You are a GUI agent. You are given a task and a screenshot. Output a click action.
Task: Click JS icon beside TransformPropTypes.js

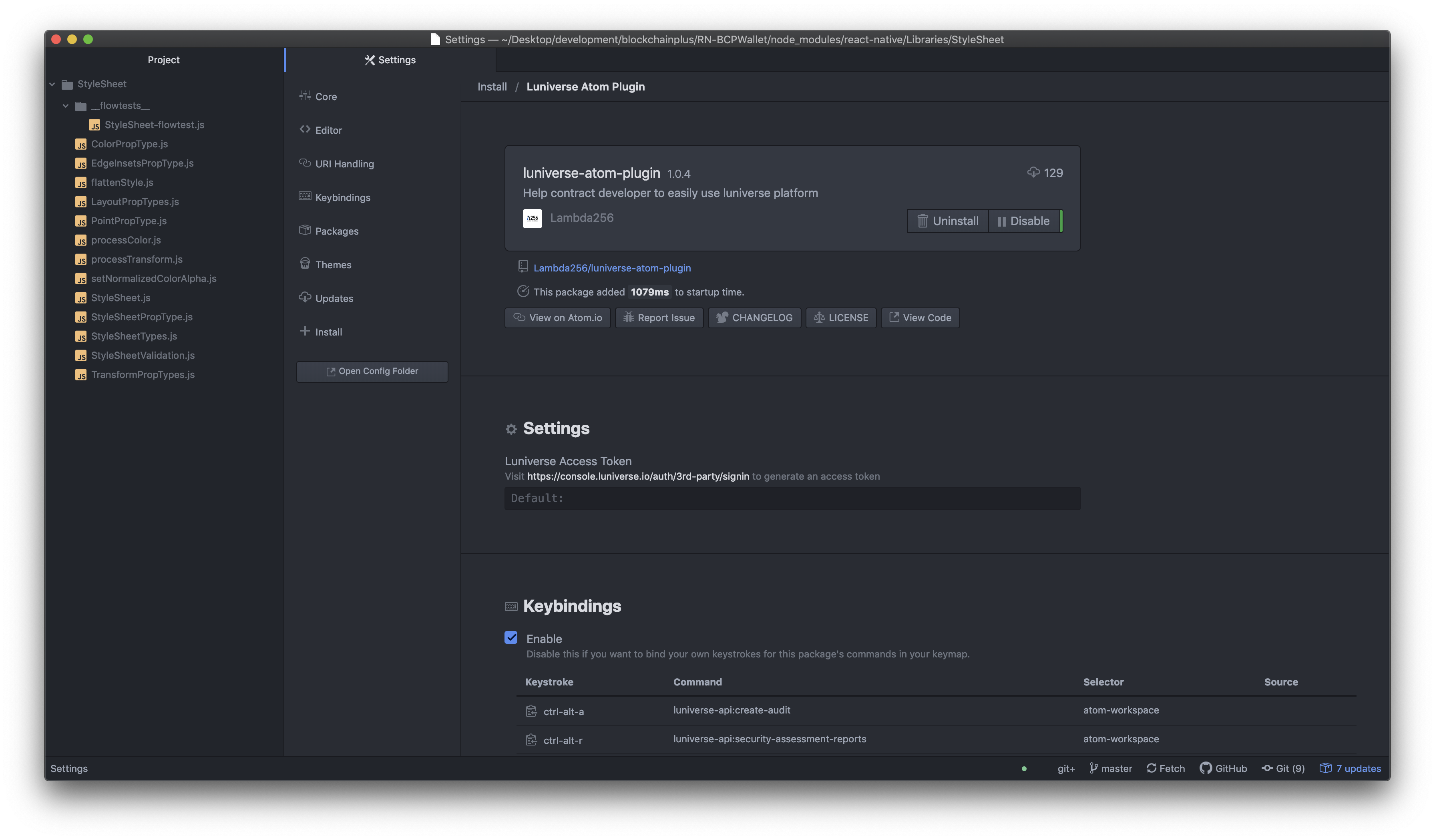(81, 375)
